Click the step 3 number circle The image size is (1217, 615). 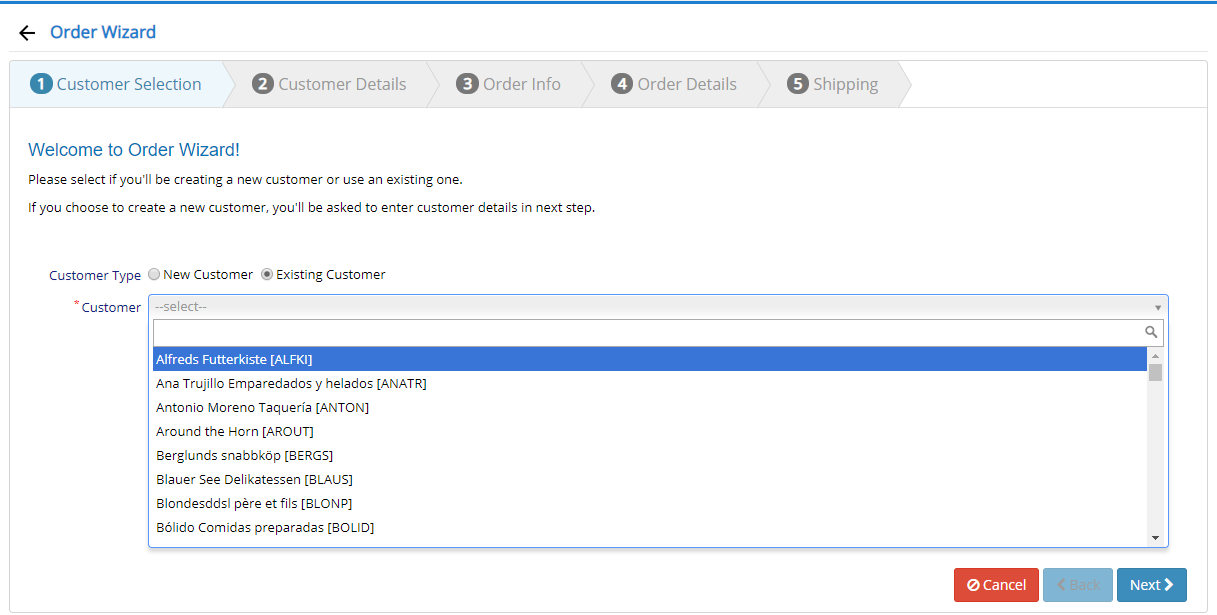pyautogui.click(x=467, y=84)
